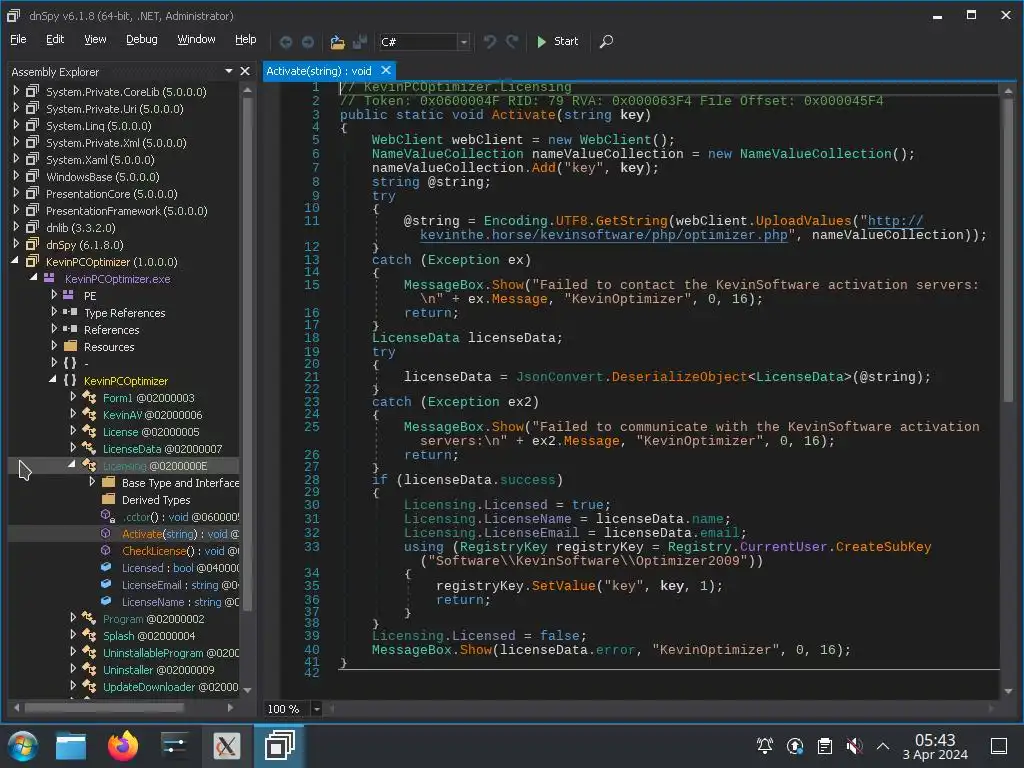Expand the System.Private.CoreLib assembly node
The height and width of the screenshot is (768, 1024).
tap(16, 91)
